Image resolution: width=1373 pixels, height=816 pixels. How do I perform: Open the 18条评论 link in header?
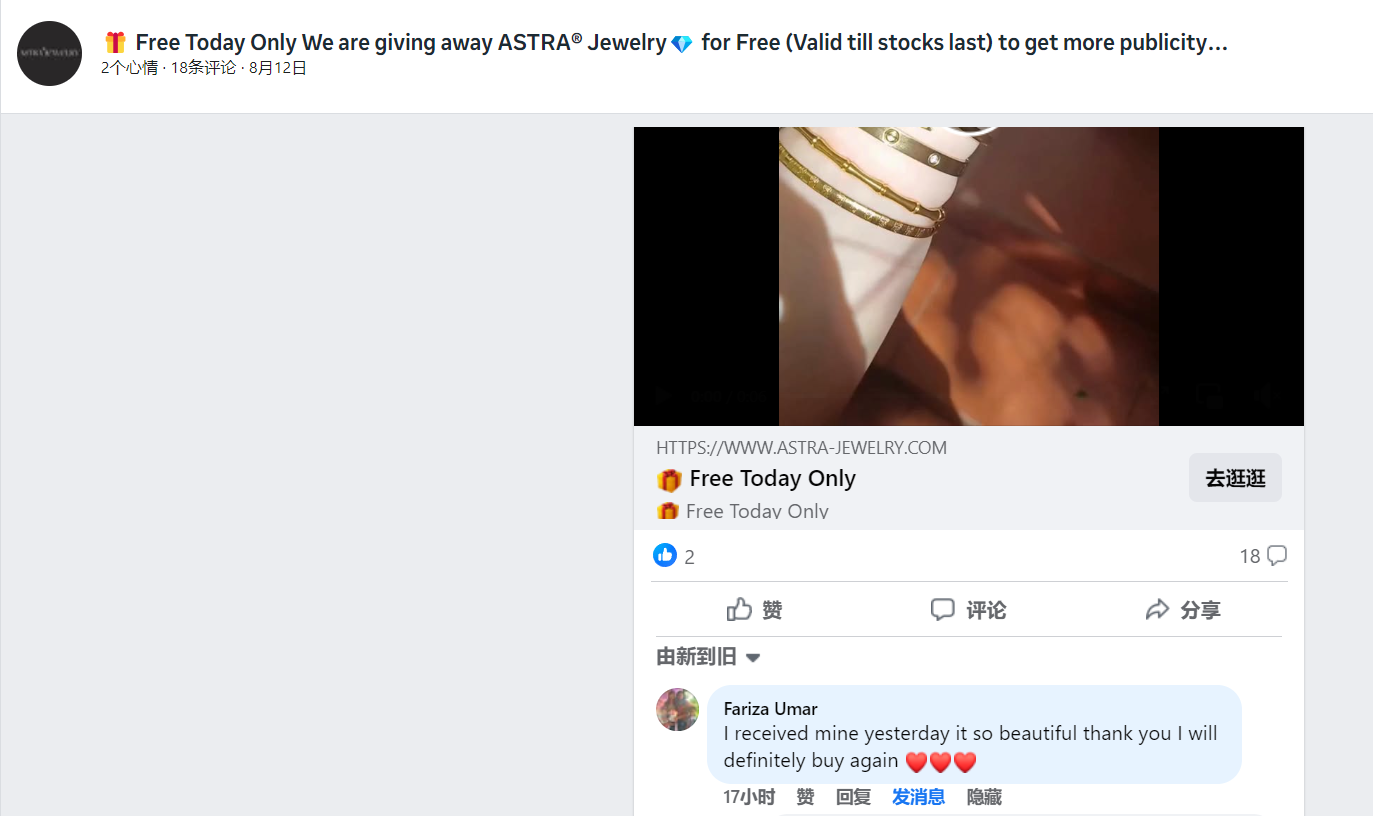204,68
